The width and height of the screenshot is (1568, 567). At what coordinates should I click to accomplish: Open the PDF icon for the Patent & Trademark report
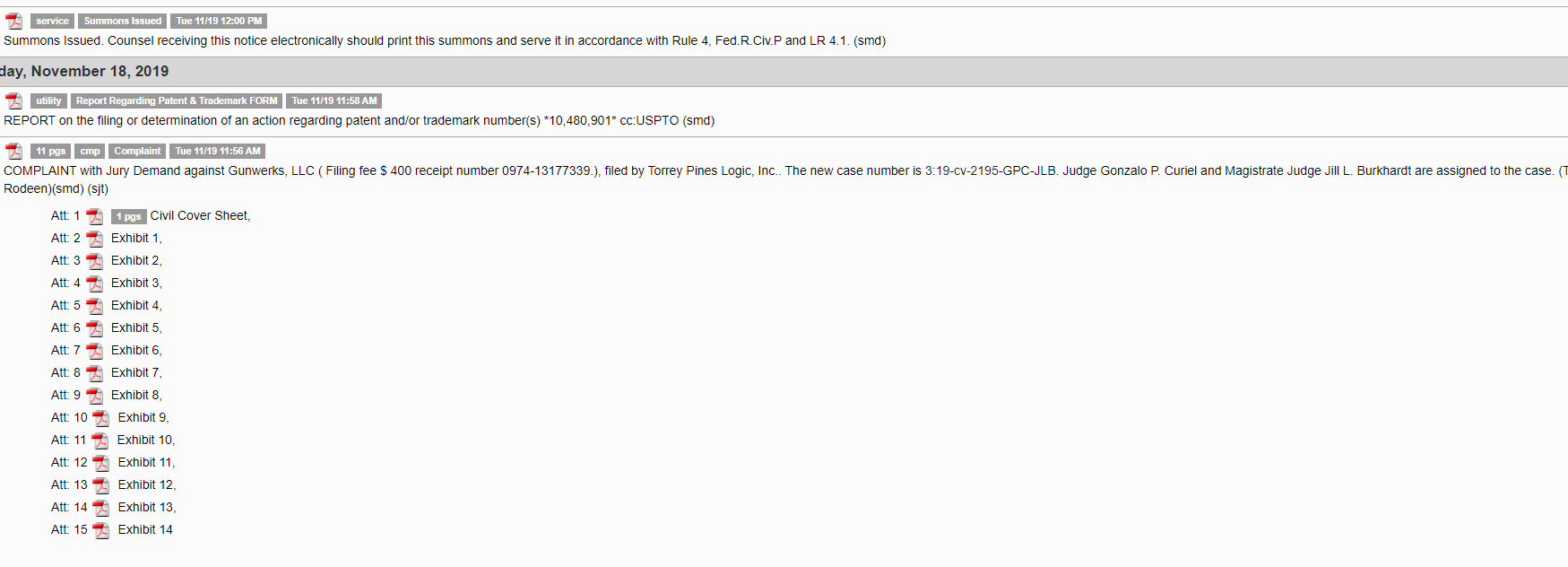[13, 101]
